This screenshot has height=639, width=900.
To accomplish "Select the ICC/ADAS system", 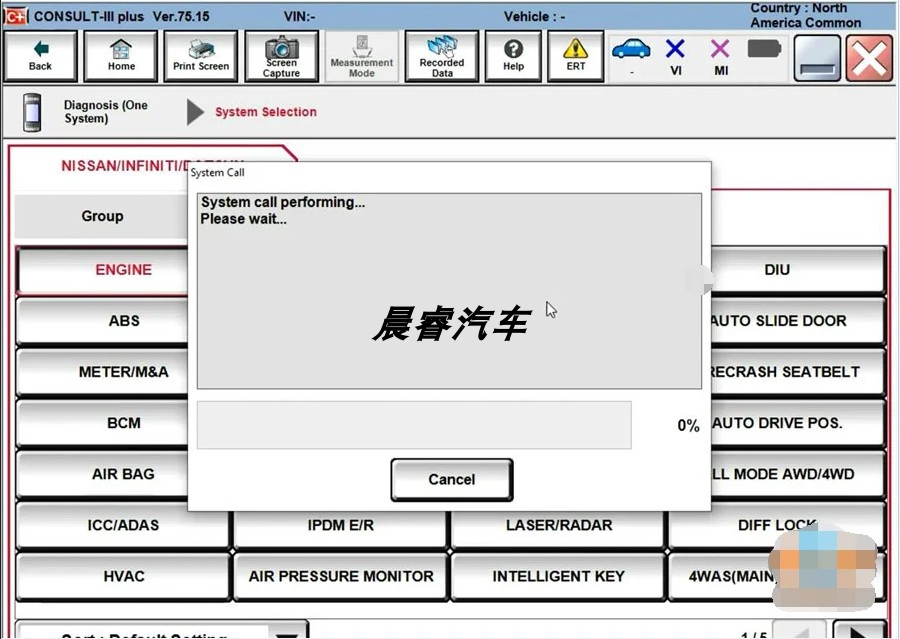I will [123, 525].
